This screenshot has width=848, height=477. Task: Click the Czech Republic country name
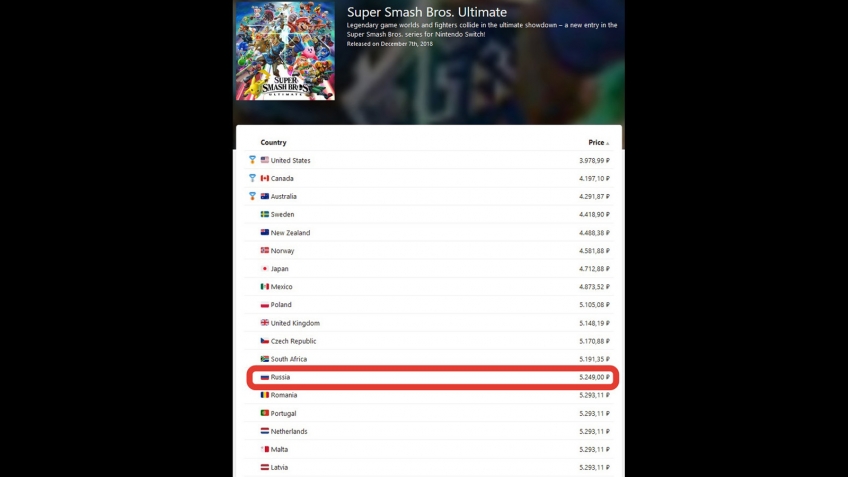click(293, 341)
